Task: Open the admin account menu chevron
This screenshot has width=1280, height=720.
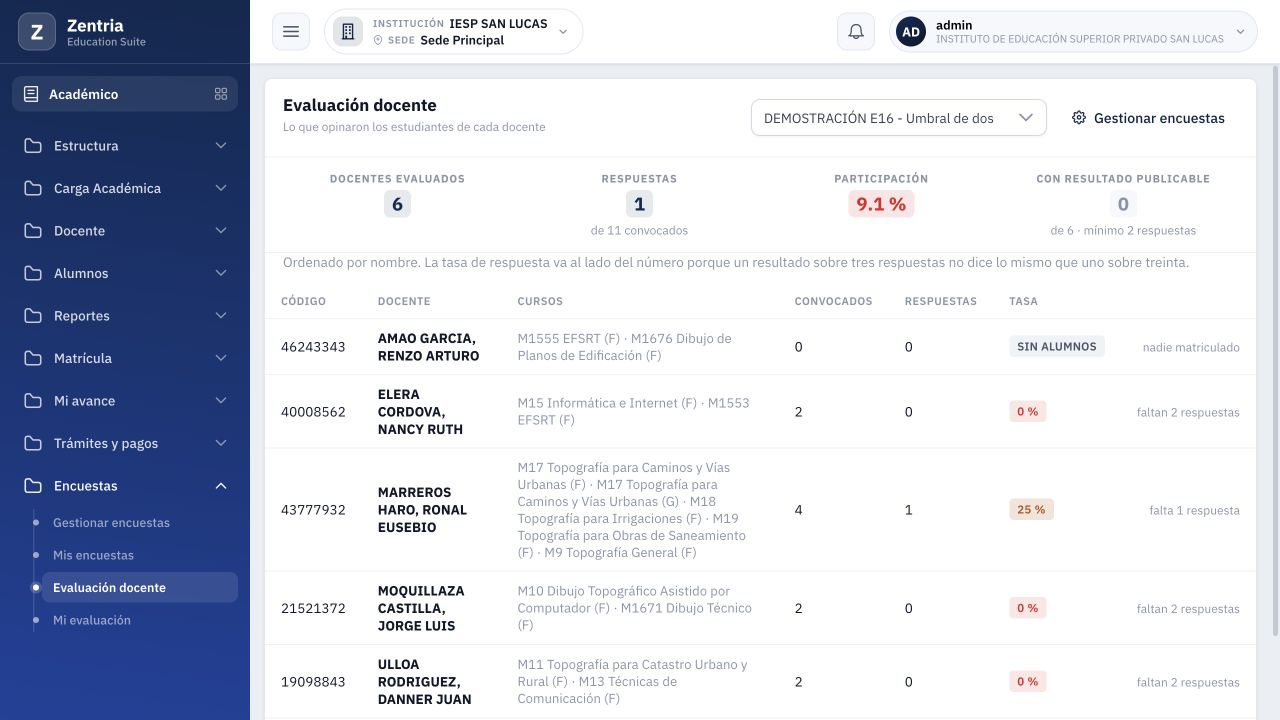Action: coord(1240,32)
